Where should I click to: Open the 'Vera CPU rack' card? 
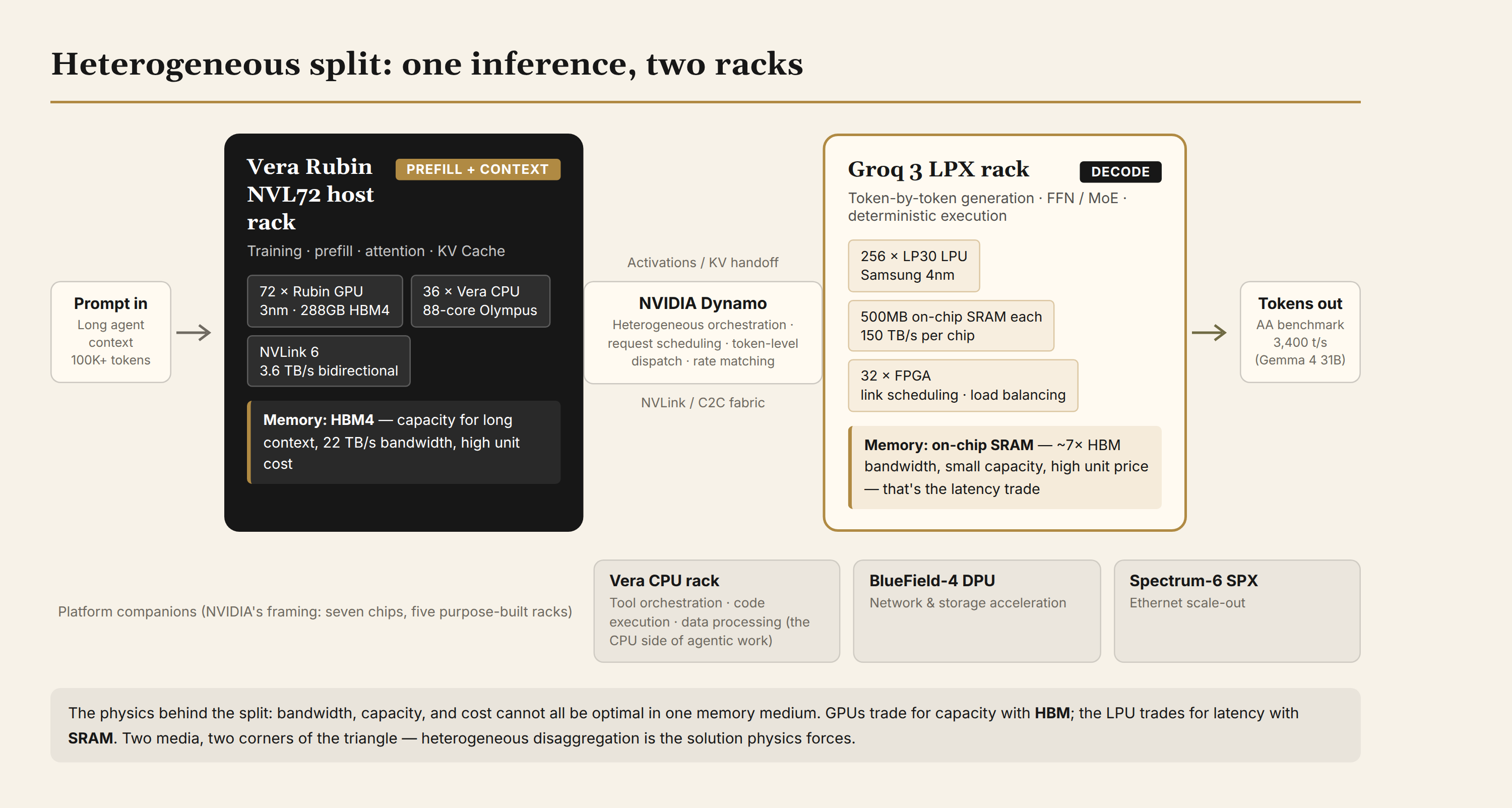click(717, 611)
